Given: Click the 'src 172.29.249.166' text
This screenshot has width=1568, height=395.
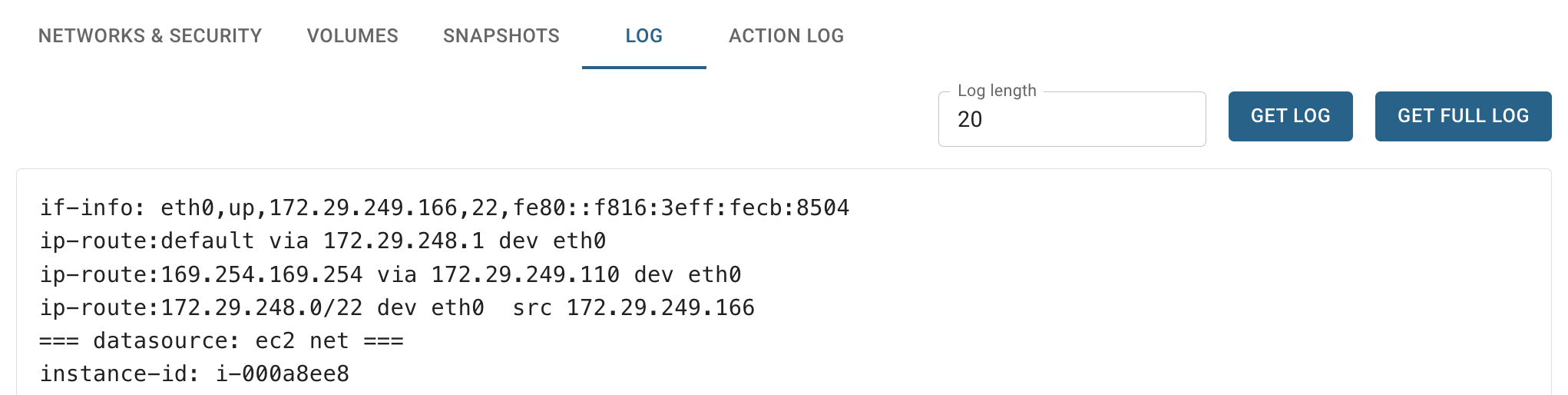Looking at the screenshot, I should click(x=633, y=307).
